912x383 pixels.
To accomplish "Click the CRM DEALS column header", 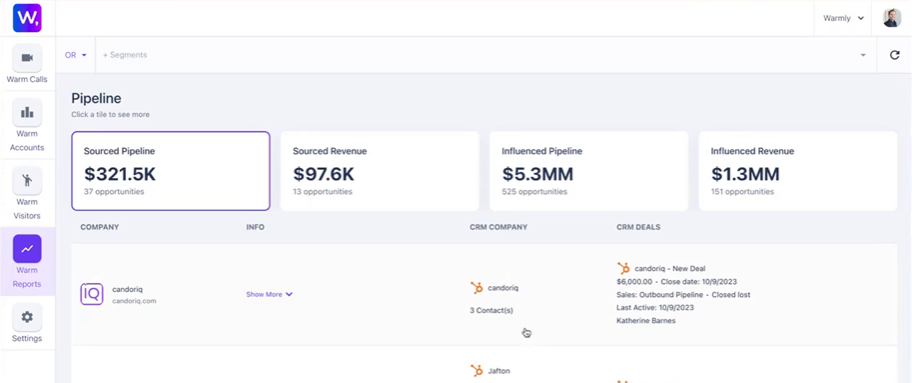I will [638, 227].
